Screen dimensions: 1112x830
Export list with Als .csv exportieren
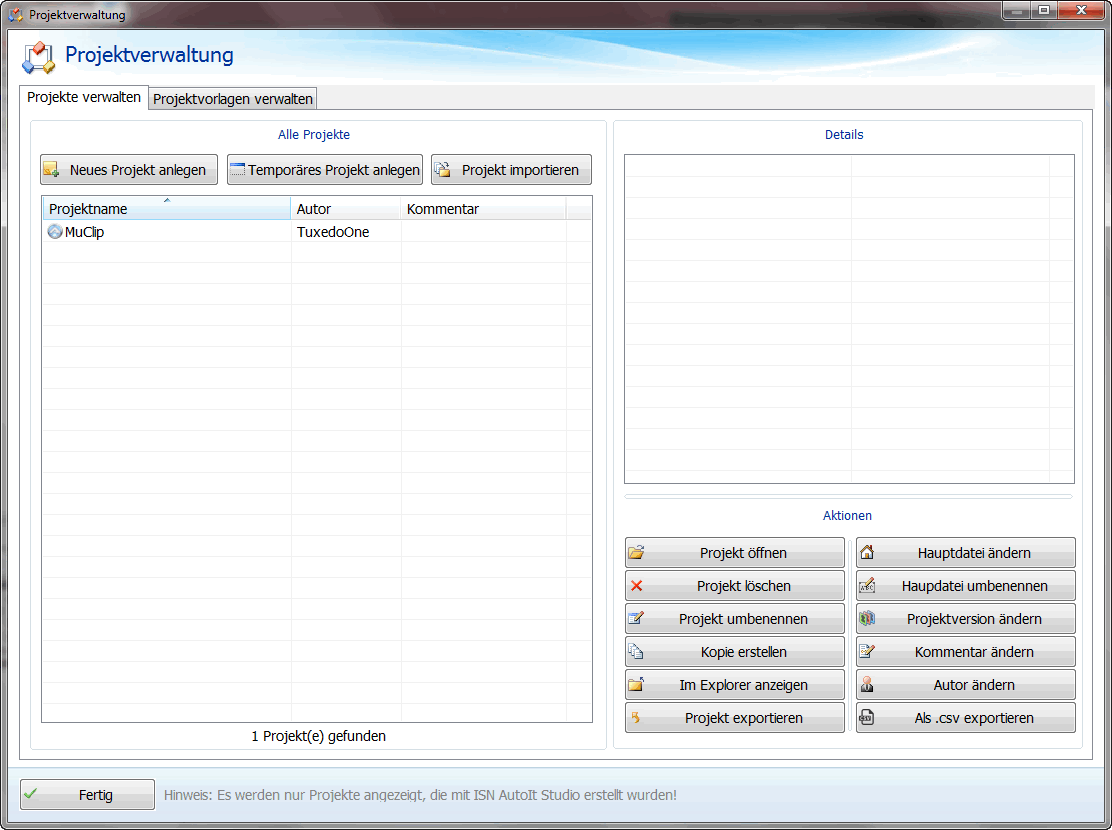click(966, 718)
